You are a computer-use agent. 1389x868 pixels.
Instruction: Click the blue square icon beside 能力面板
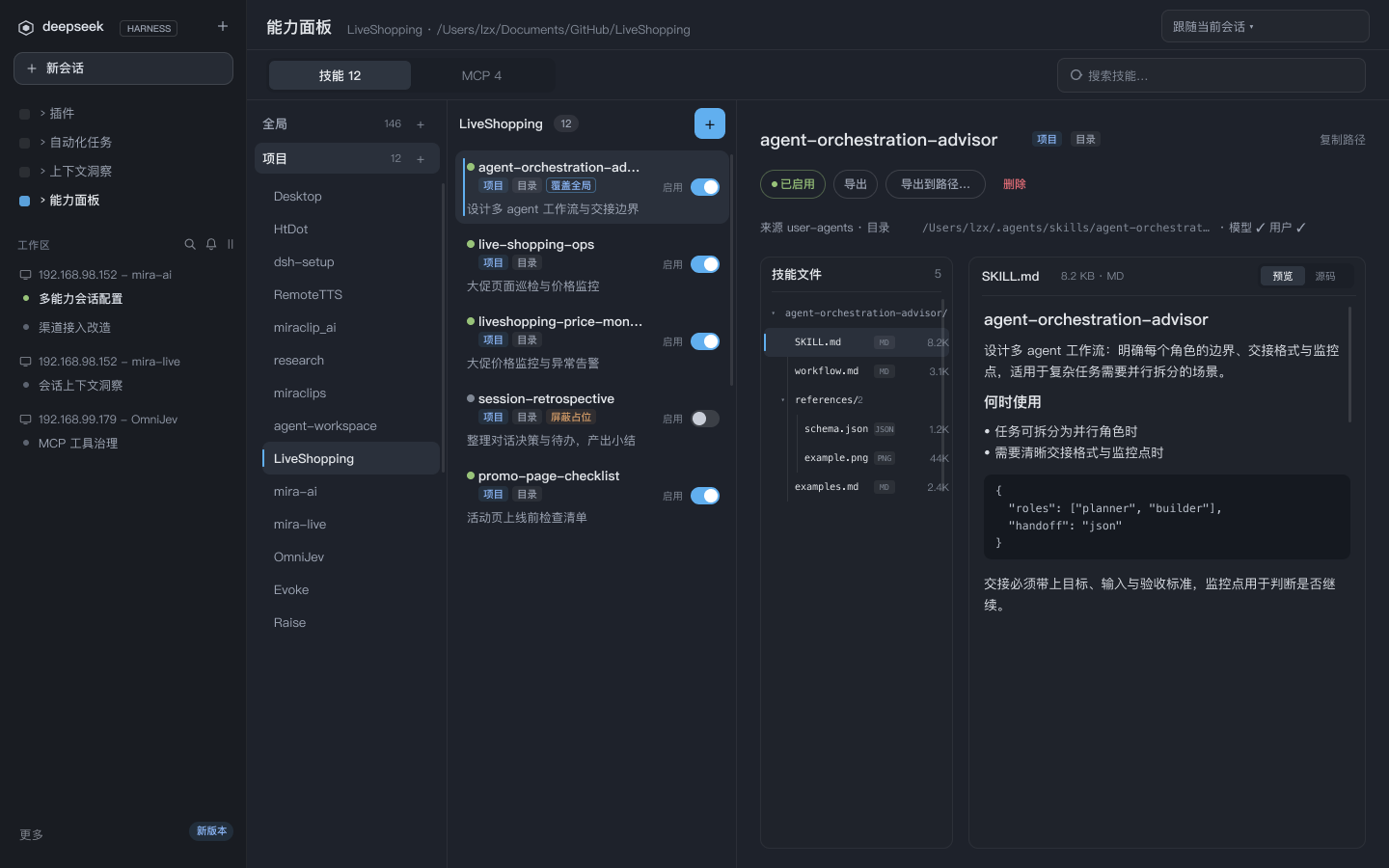coord(25,201)
